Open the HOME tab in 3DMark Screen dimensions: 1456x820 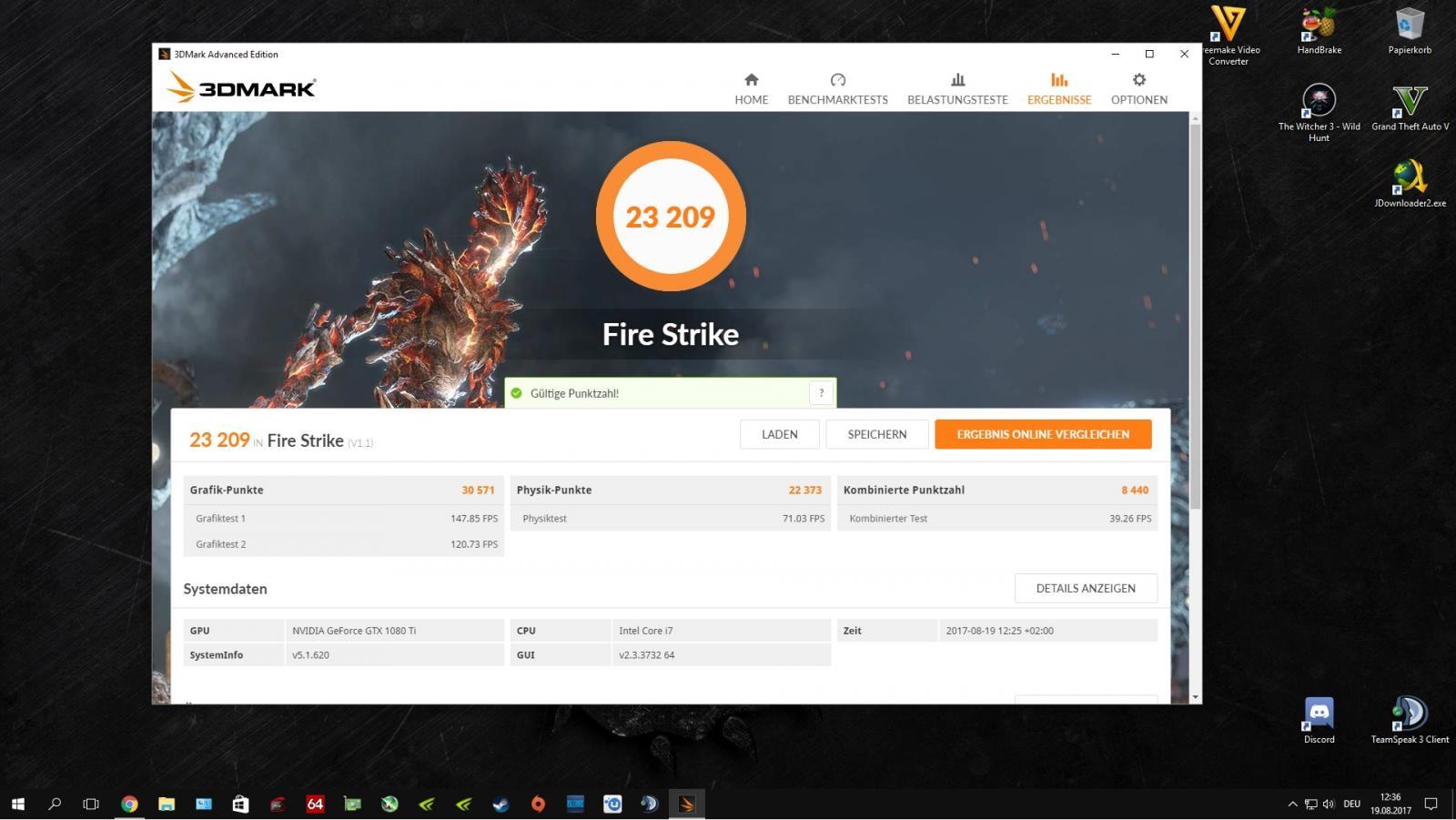[x=751, y=88]
